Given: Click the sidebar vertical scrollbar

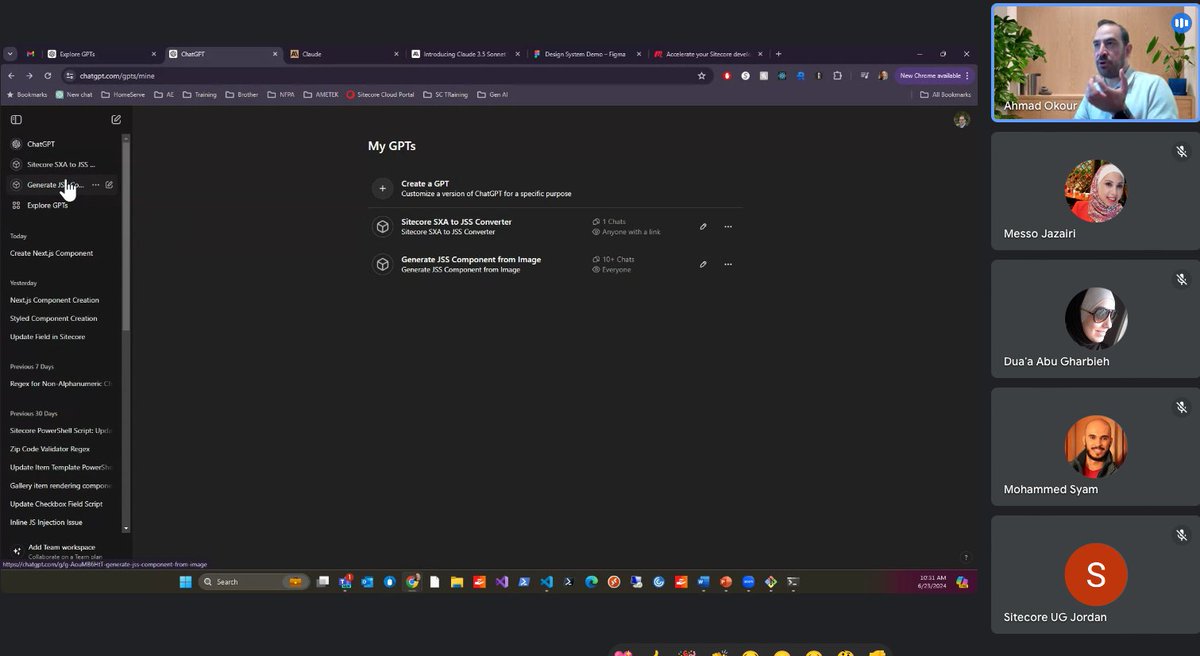Looking at the screenshot, I should (x=126, y=237).
